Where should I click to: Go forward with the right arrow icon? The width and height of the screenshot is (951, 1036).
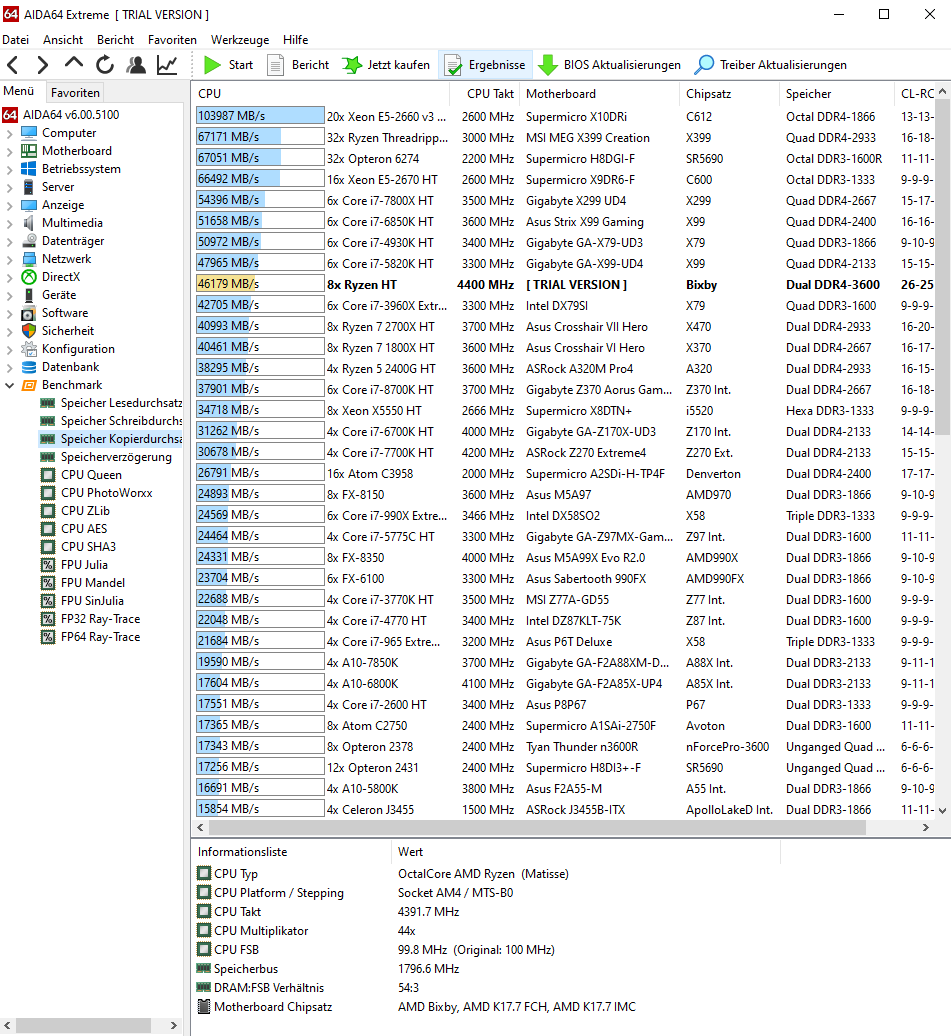42,65
